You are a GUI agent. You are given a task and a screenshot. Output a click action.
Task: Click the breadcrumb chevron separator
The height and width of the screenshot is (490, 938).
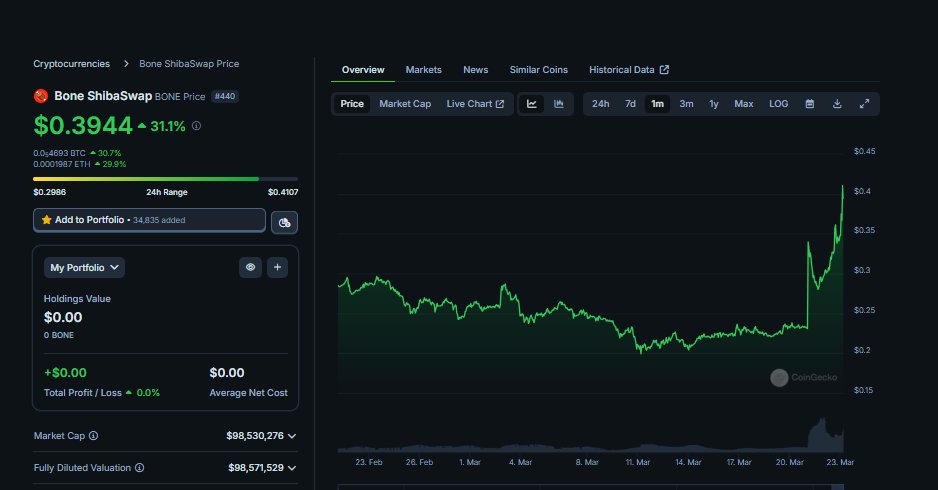click(x=126, y=63)
